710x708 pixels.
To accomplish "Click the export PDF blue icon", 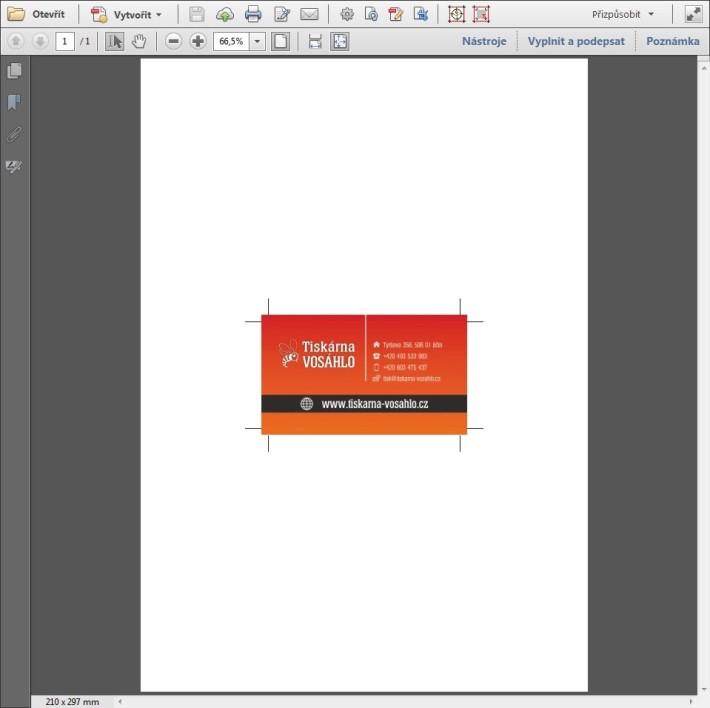I will (x=421, y=14).
